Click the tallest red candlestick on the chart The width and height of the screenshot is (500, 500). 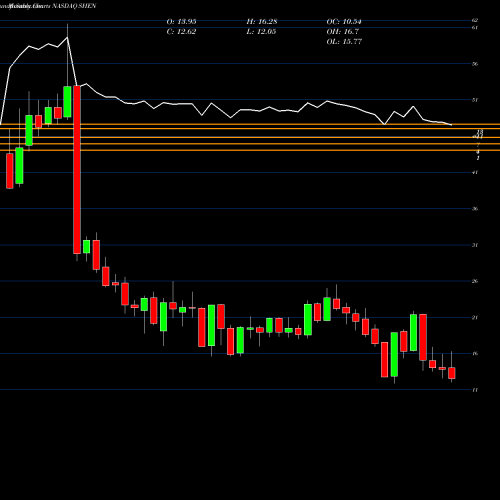click(x=77, y=170)
